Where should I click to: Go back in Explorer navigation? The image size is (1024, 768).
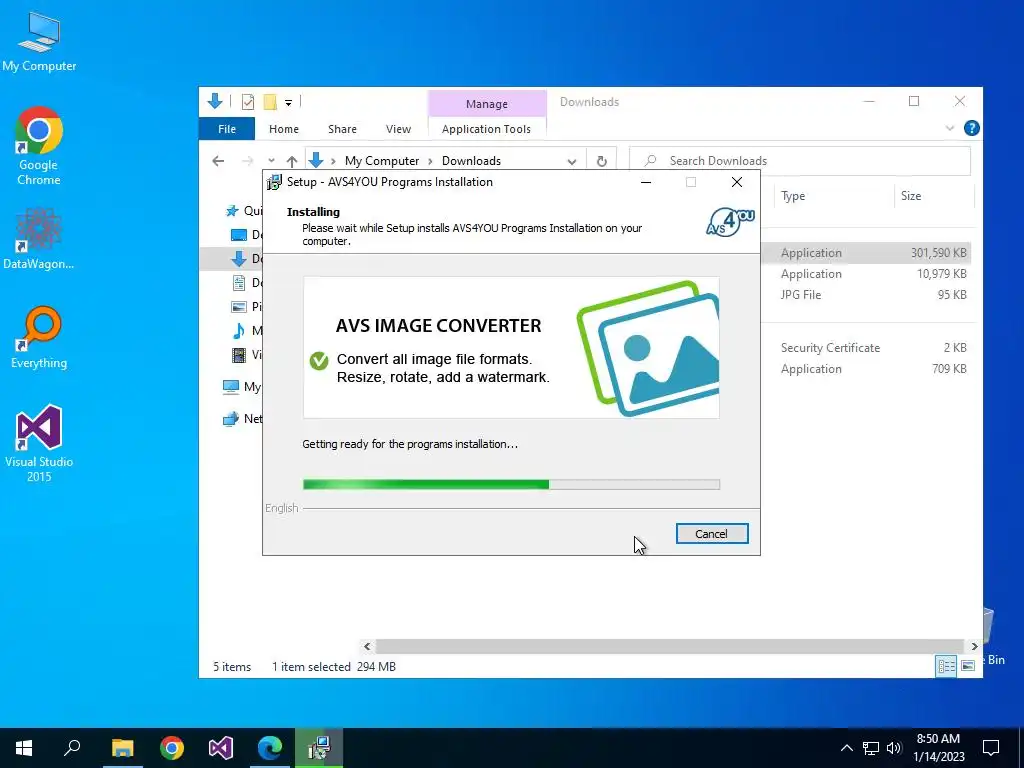[x=218, y=161]
